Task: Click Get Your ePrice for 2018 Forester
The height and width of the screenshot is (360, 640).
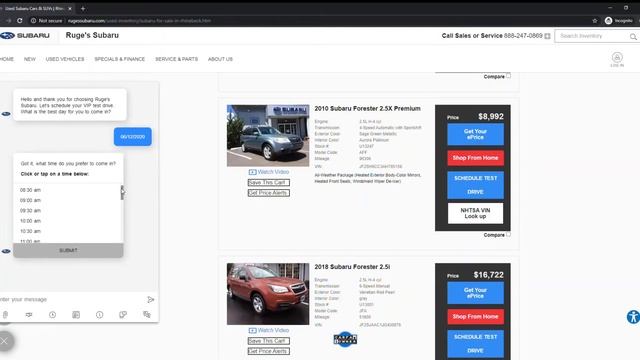Action: 476,293
